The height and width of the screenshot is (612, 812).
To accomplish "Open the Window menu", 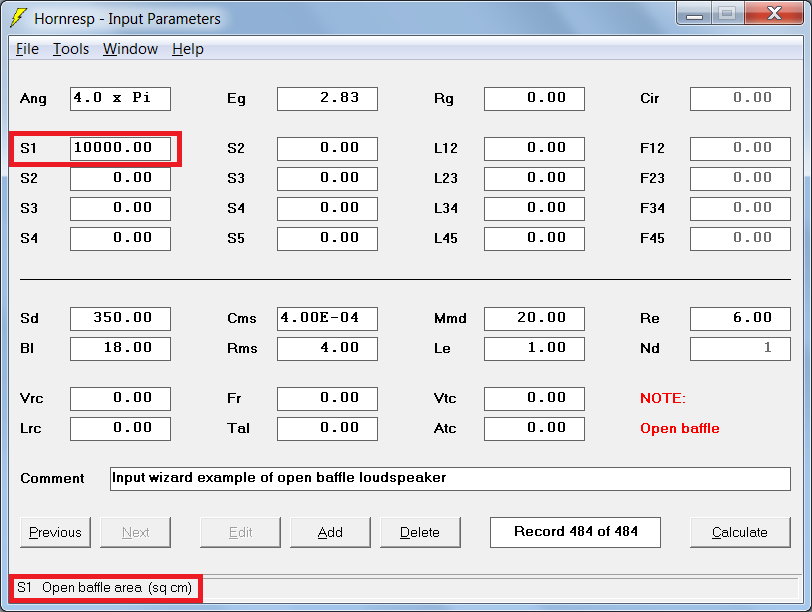I will pyautogui.click(x=130, y=49).
